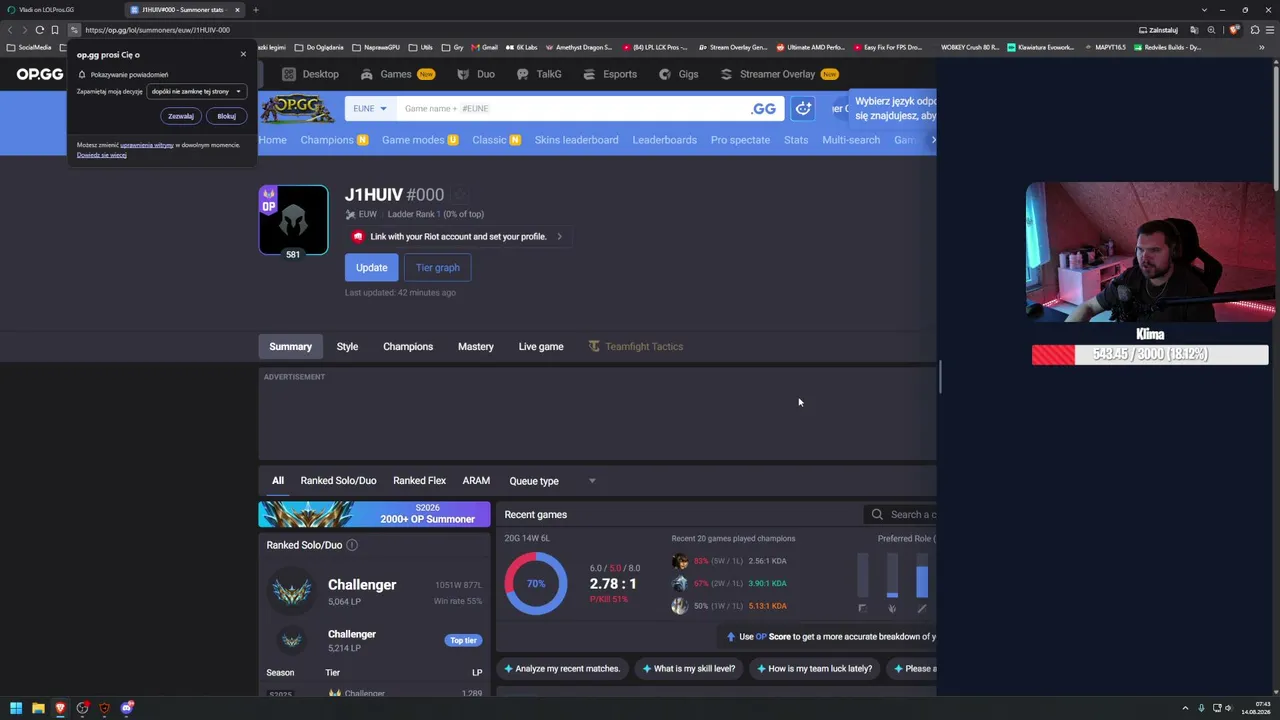The image size is (1280, 720).
Task: Open the Tier graph
Action: (x=438, y=268)
